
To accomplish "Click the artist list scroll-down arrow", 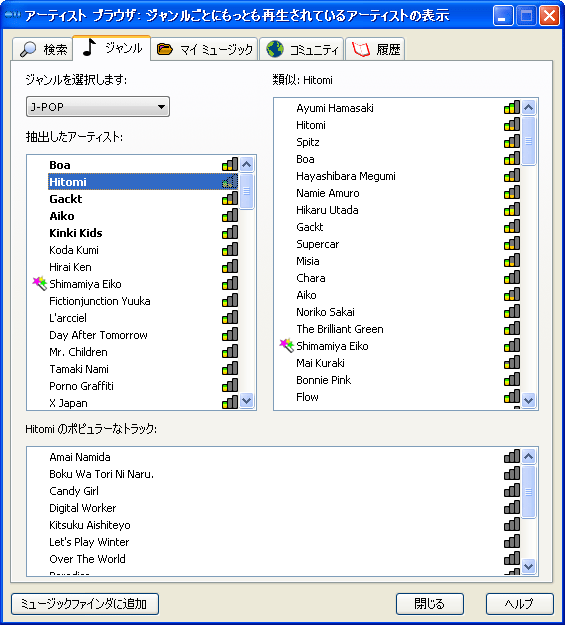I will point(247,400).
